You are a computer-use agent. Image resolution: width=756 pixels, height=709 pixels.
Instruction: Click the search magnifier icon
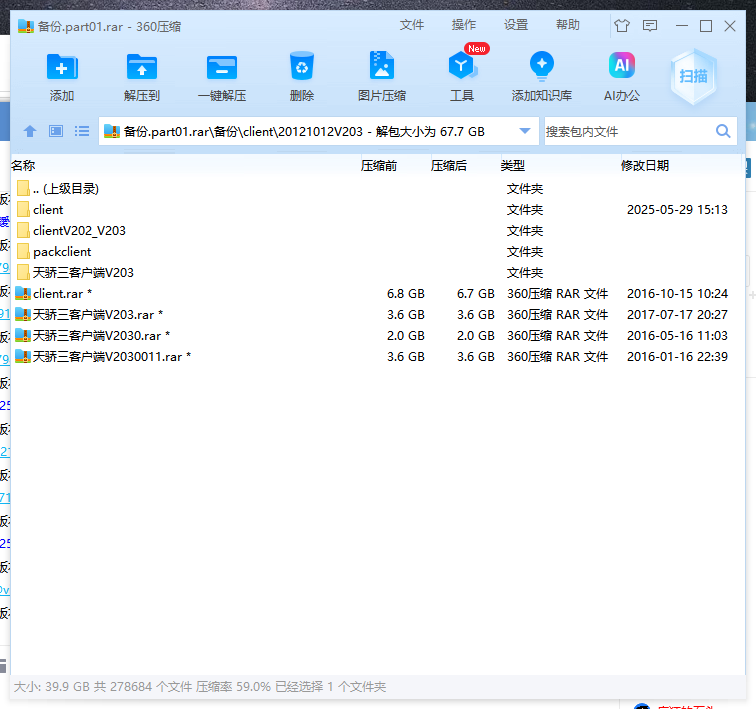[x=723, y=131]
